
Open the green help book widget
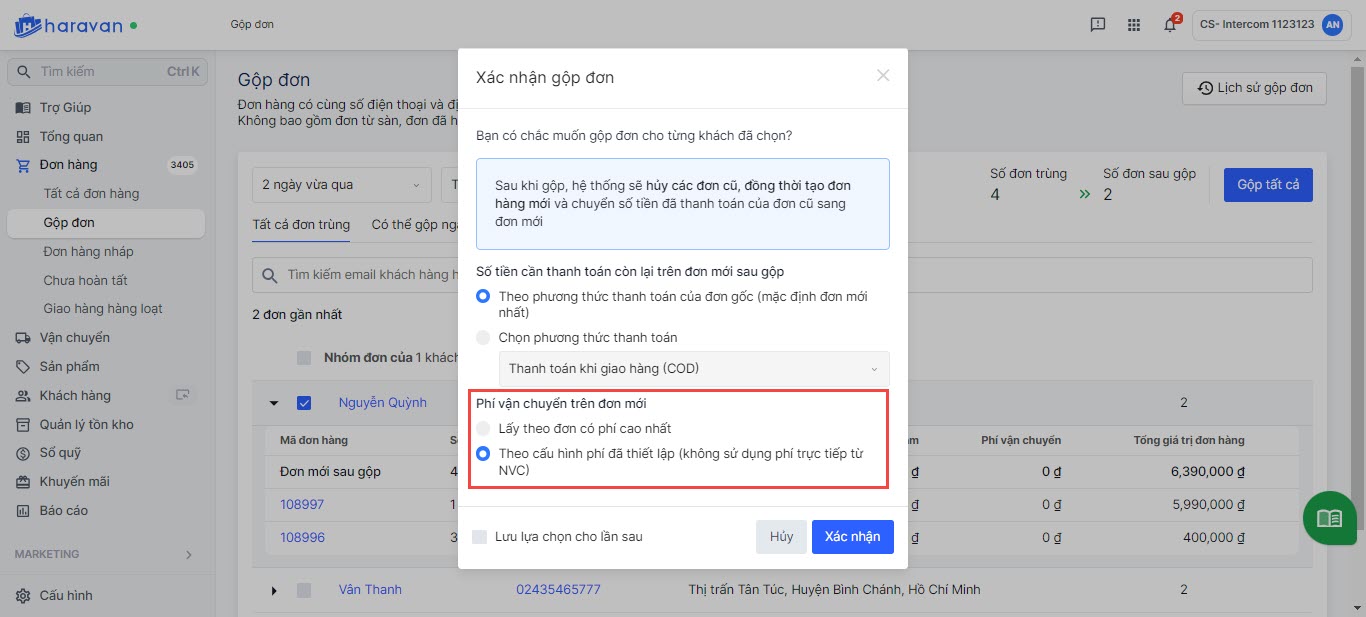pos(1329,518)
